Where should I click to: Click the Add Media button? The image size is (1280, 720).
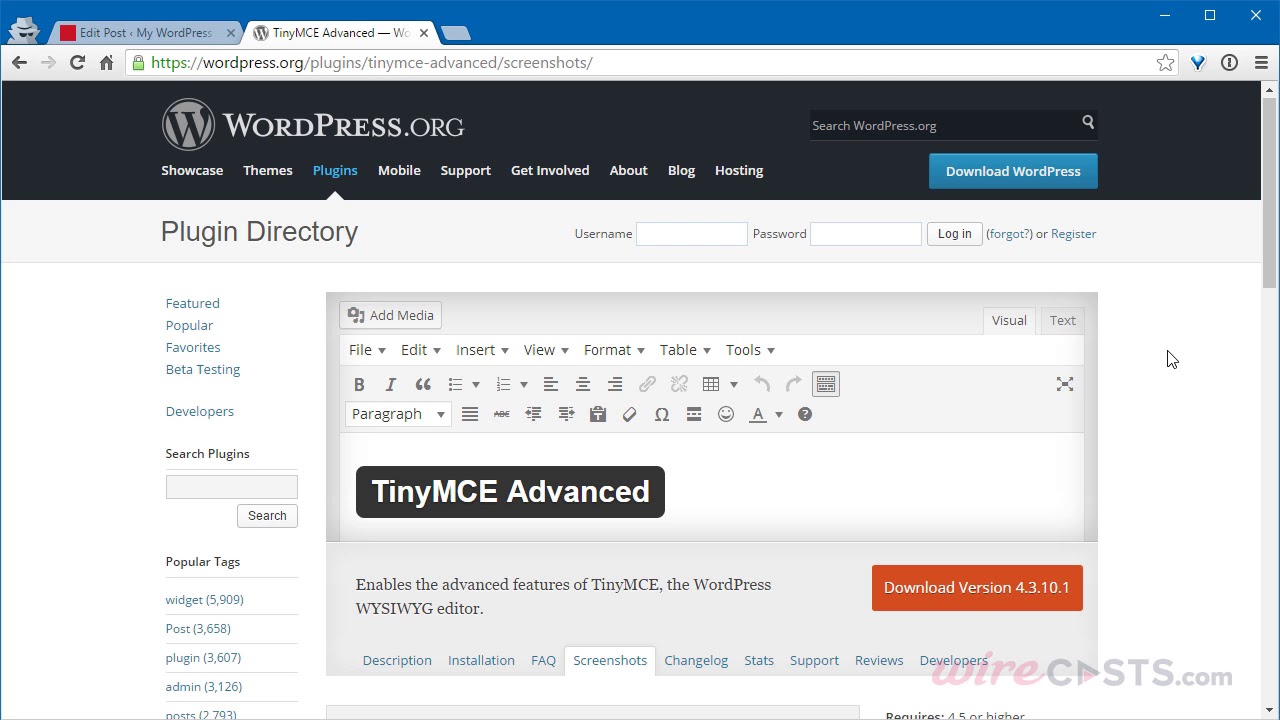tap(391, 315)
